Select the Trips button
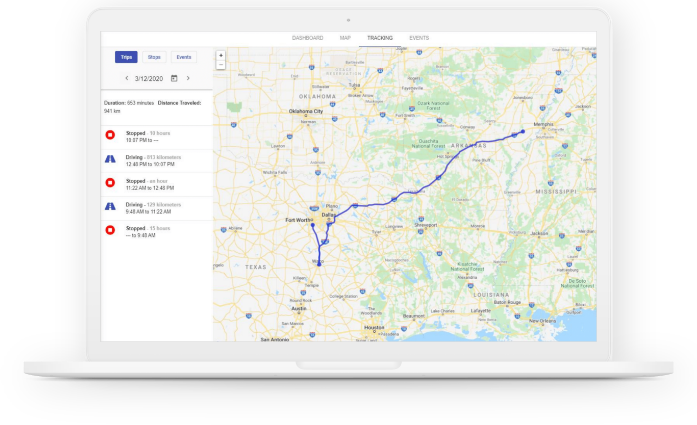This screenshot has height=425, width=697. click(126, 57)
